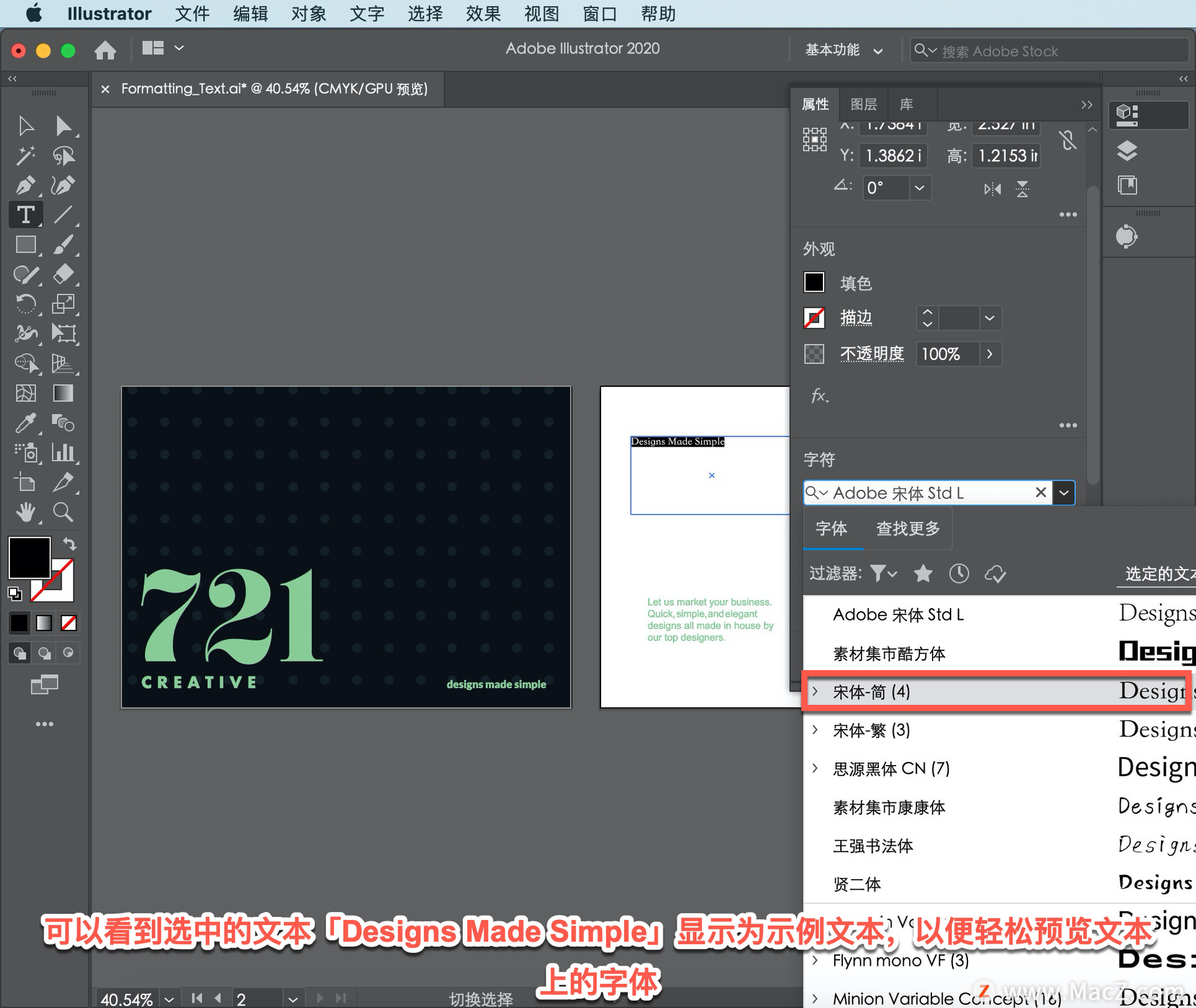The image size is (1196, 1008).
Task: Toggle constrain width and height proportions
Action: tap(1068, 141)
